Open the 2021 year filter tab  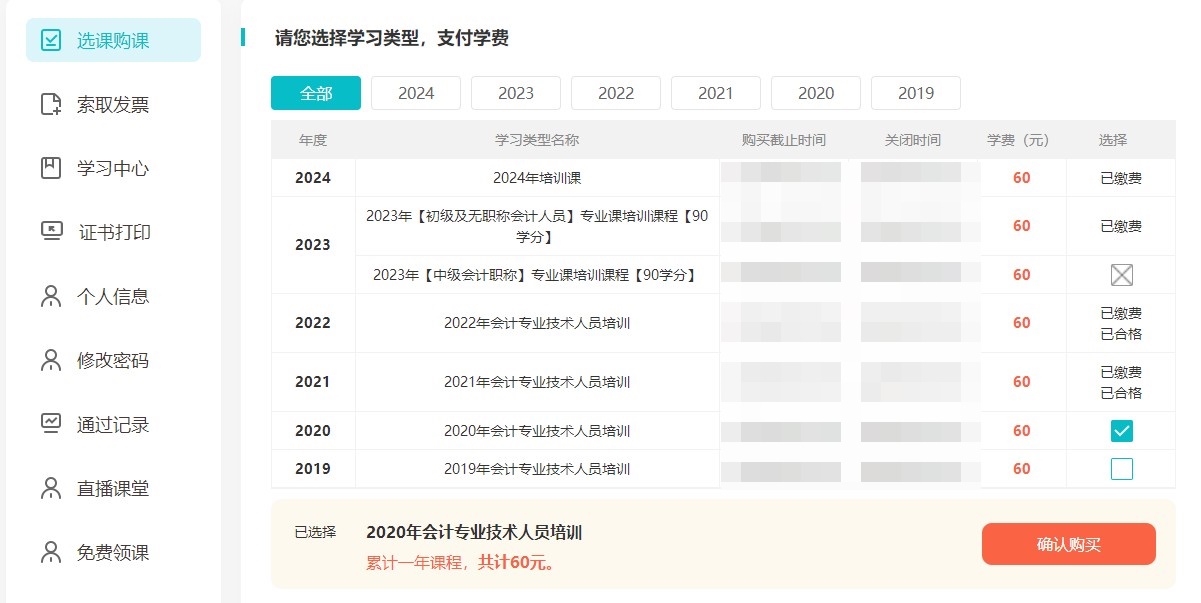click(x=716, y=93)
